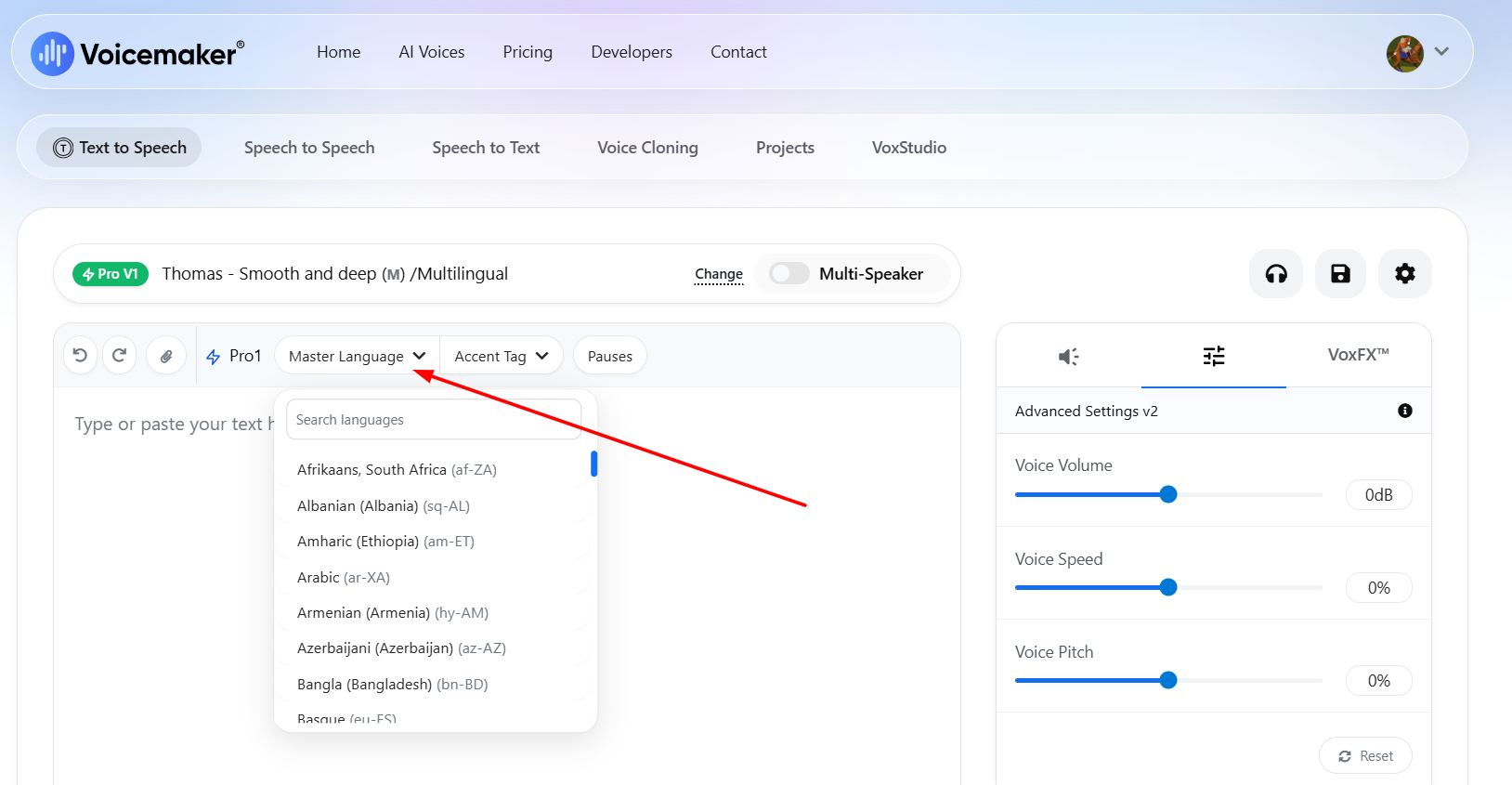Viewport: 1512px width, 785px height.
Task: Open the VoxStudio tab
Action: coord(909,148)
